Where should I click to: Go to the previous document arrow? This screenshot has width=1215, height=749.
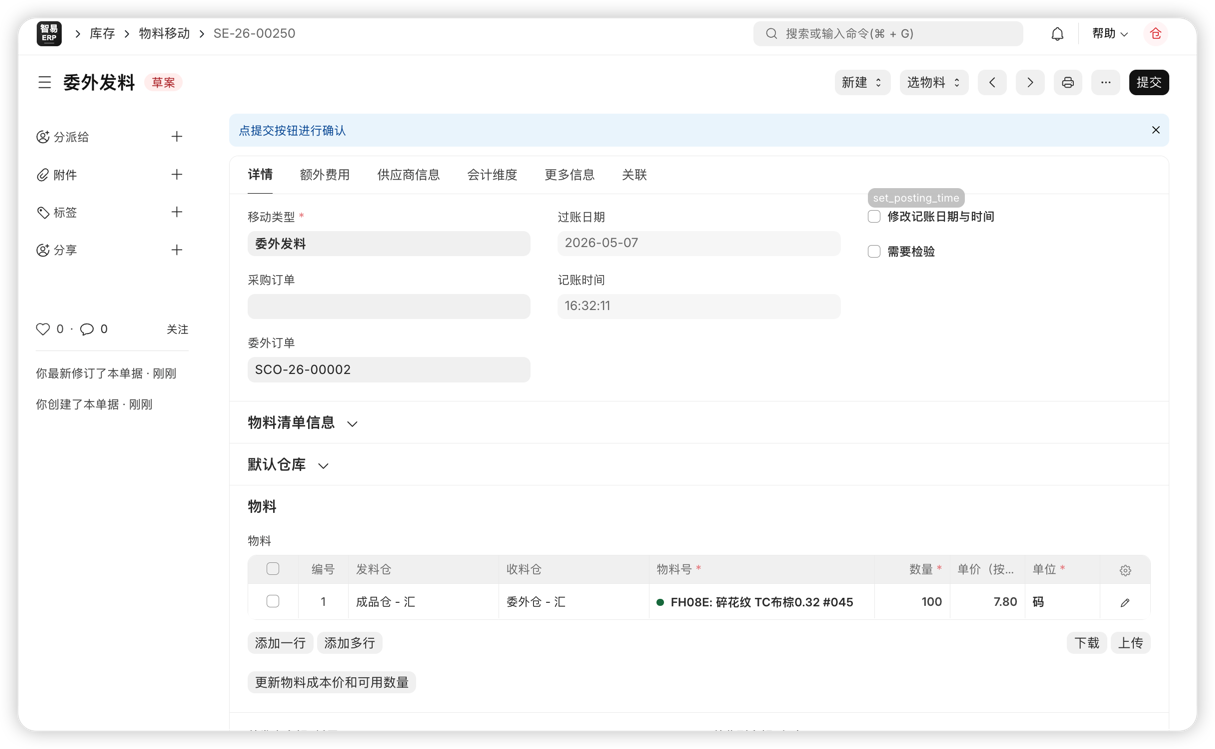pos(992,82)
